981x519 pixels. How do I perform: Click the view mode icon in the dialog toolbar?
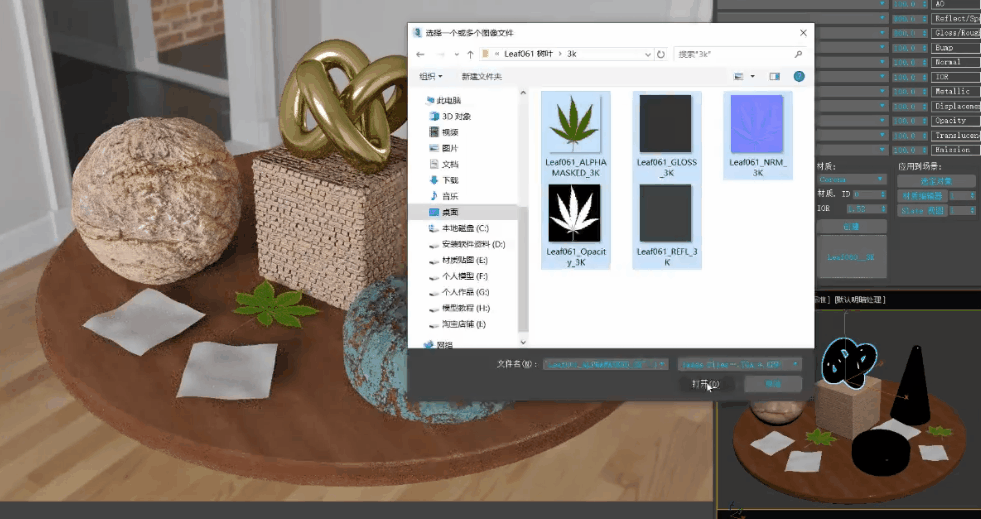click(x=739, y=76)
